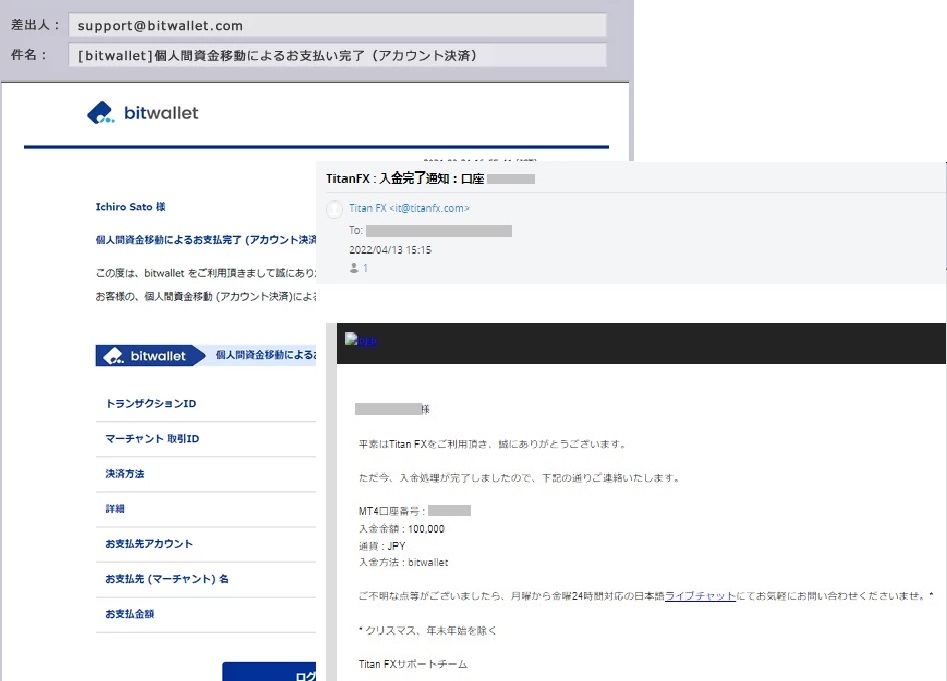Screen dimensions: 947x681
Task: Select the お支払先アカウント row
Action: 206,544
